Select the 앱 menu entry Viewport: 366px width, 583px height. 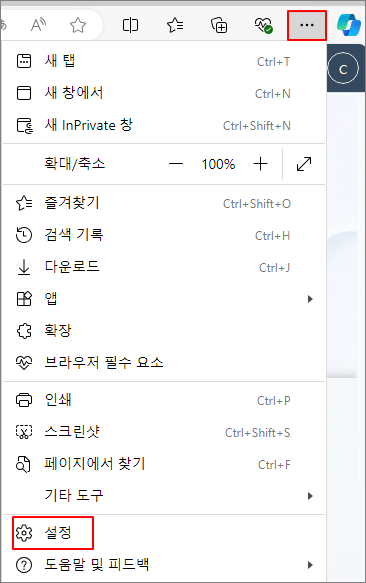click(x=164, y=299)
